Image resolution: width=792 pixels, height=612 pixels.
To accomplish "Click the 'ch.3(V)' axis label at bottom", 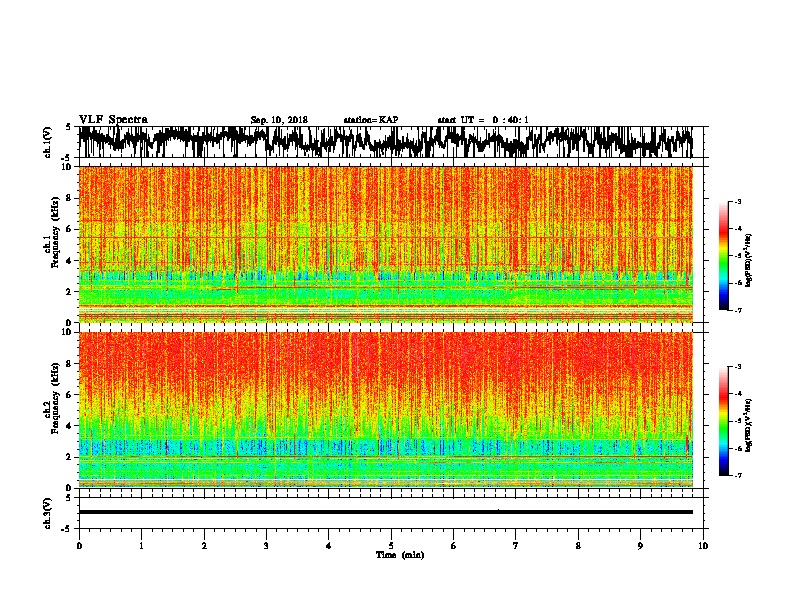I will 48,513.
